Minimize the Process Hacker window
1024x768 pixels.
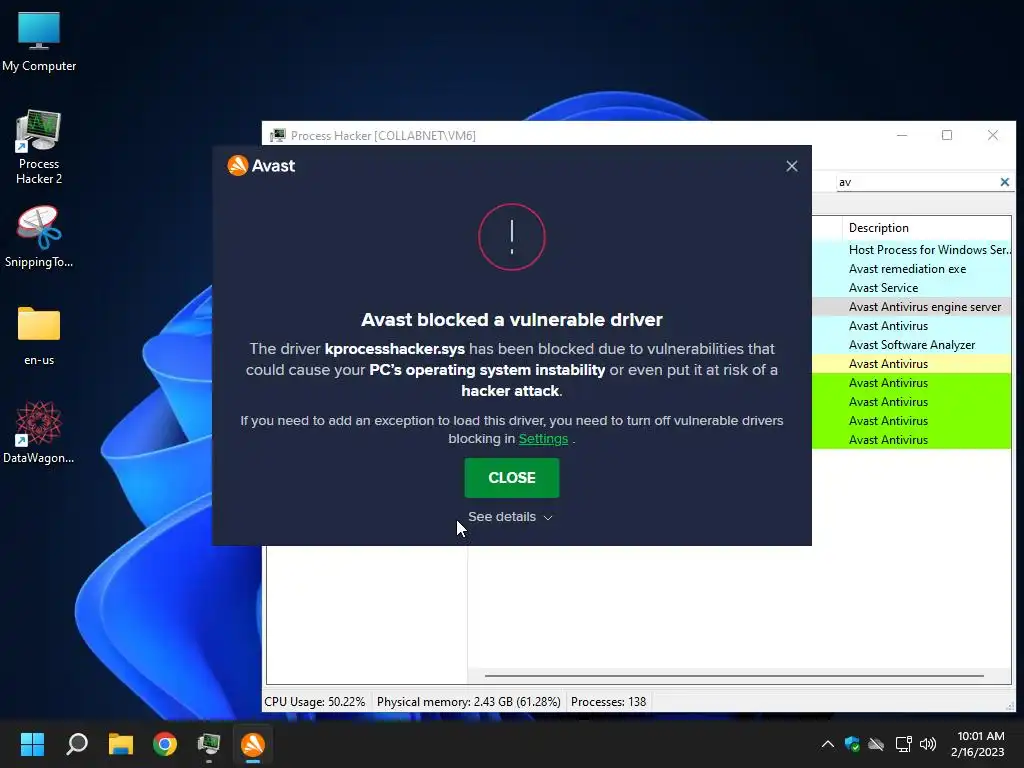pyautogui.click(x=902, y=135)
